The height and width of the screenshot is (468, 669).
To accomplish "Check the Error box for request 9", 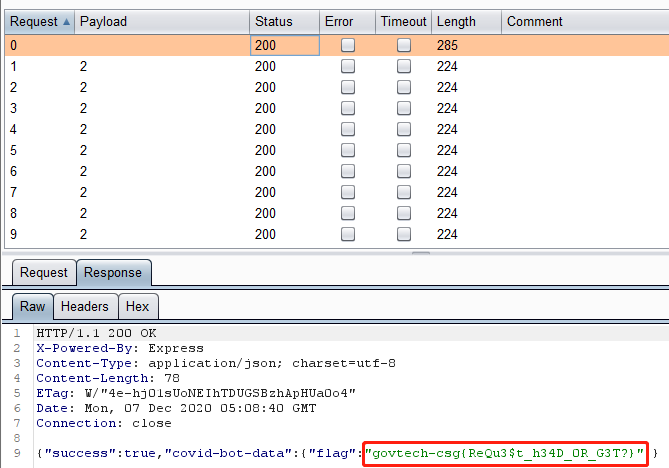I will tap(348, 234).
